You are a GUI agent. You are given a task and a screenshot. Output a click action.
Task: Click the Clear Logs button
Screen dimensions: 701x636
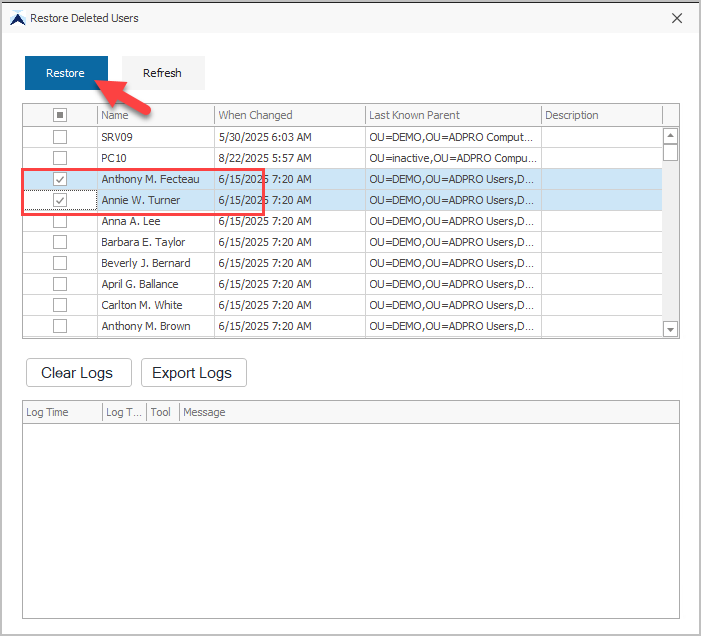[76, 373]
